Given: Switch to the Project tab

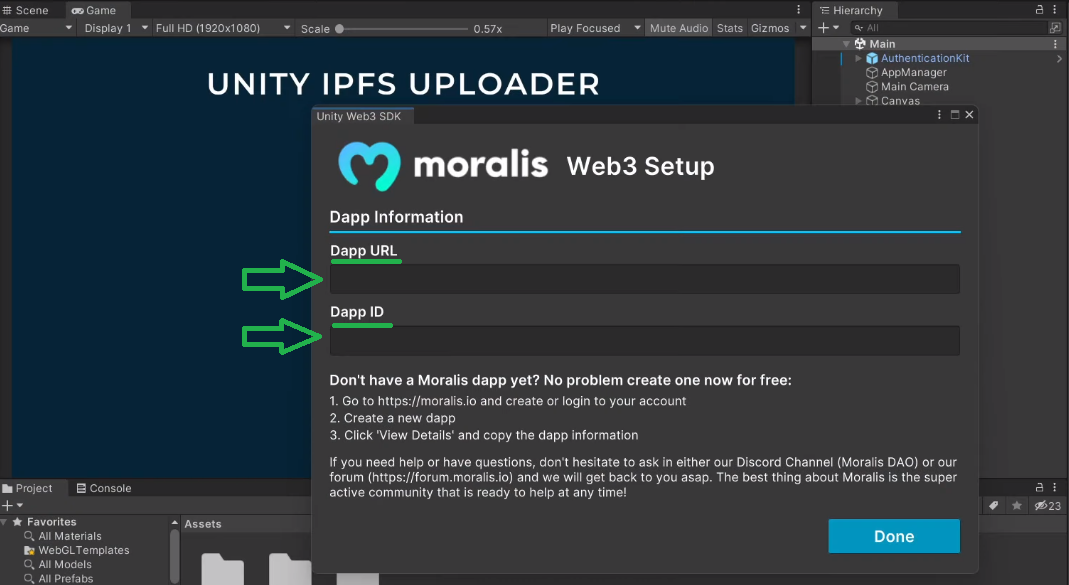Looking at the screenshot, I should [x=27, y=488].
